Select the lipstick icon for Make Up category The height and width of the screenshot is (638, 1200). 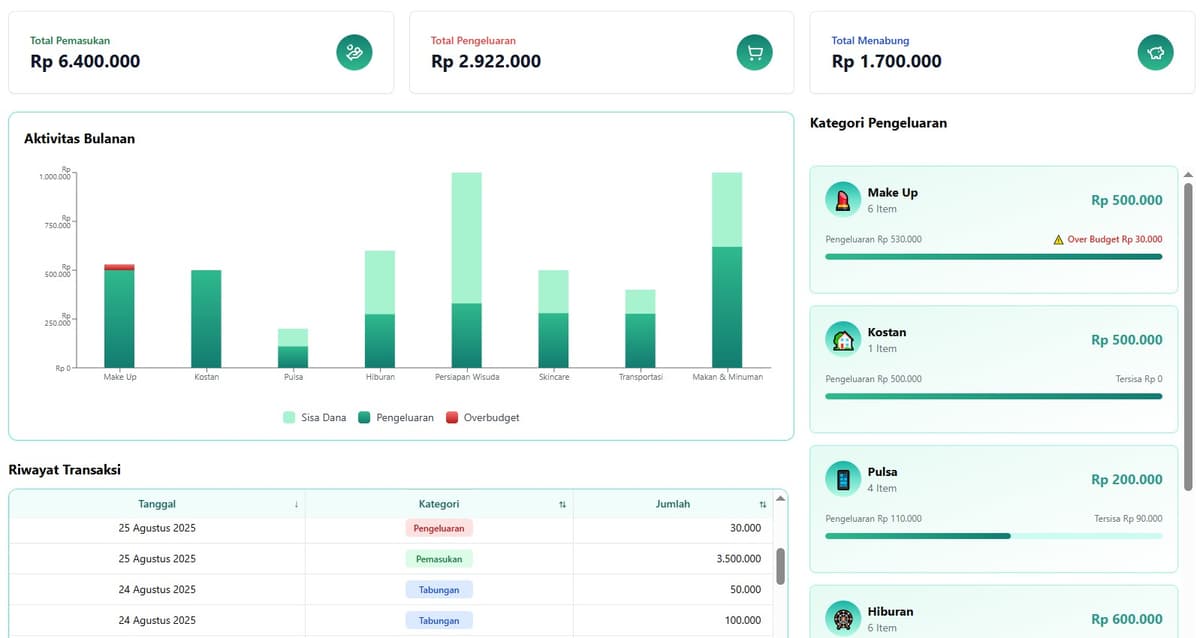(x=842, y=198)
